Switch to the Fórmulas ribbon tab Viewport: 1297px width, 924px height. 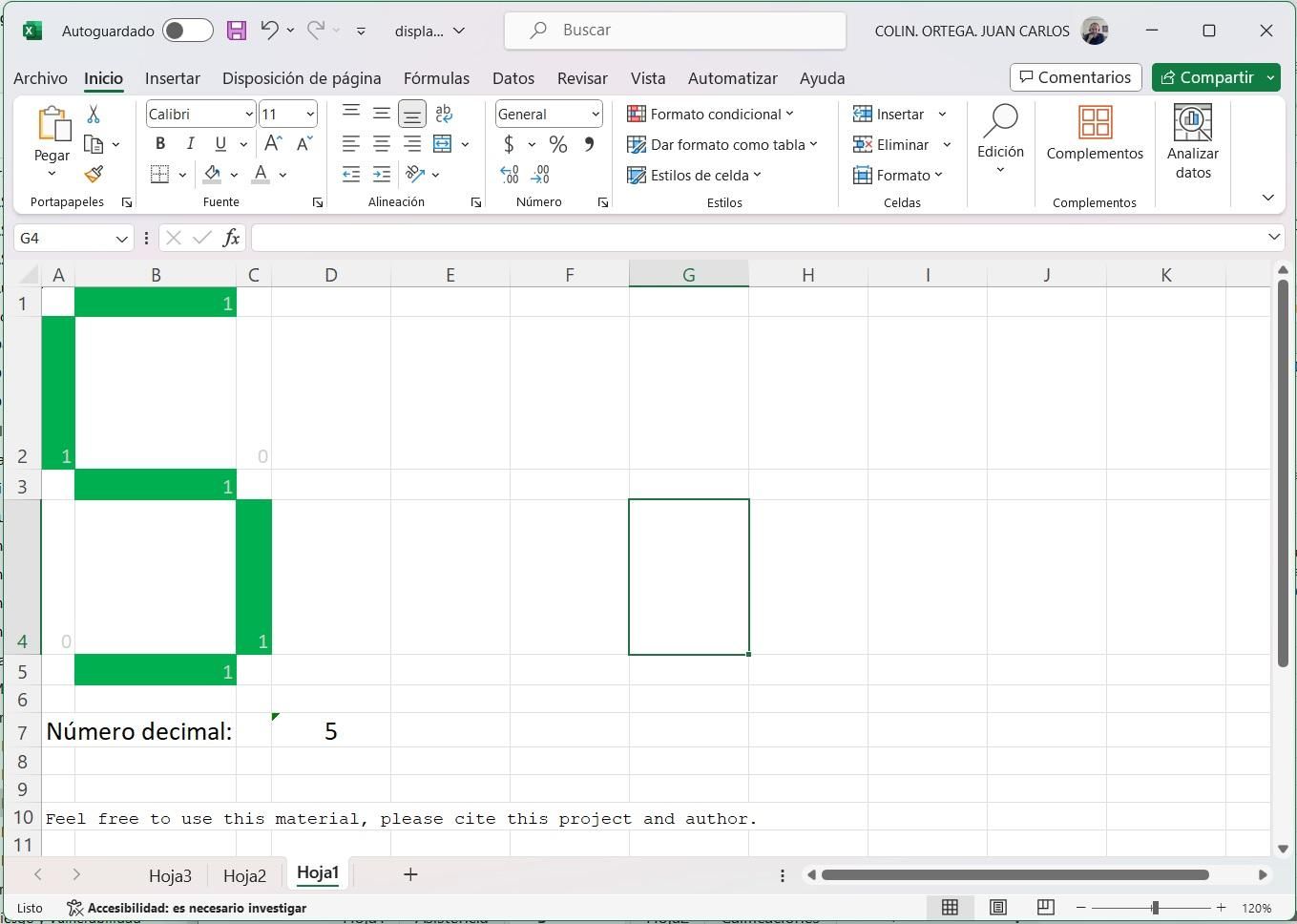436,78
